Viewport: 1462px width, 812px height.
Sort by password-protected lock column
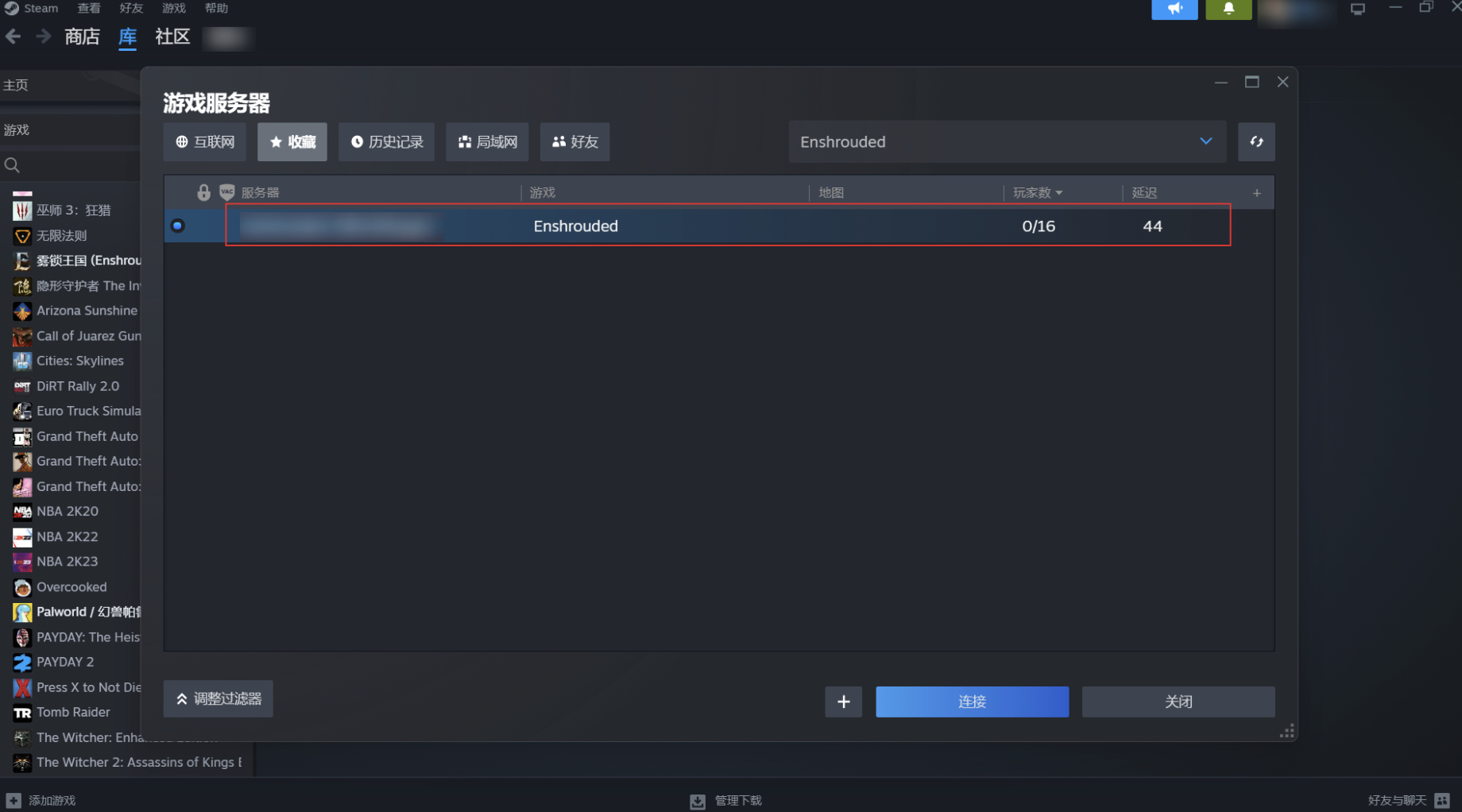203,192
